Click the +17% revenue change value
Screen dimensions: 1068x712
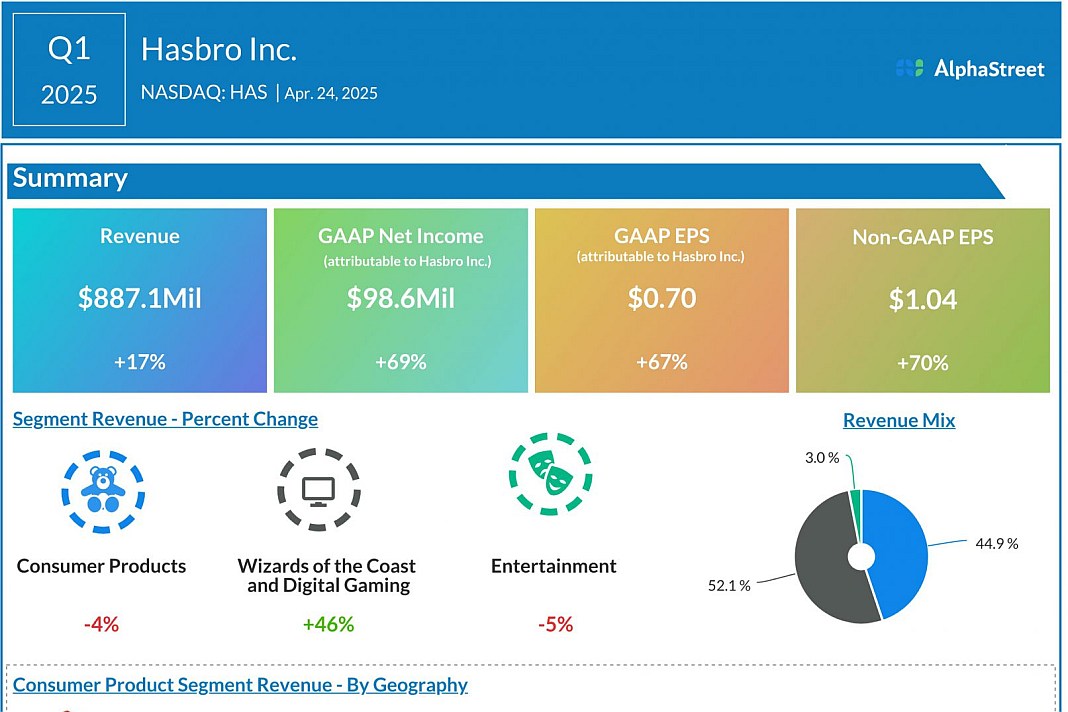[x=140, y=362]
